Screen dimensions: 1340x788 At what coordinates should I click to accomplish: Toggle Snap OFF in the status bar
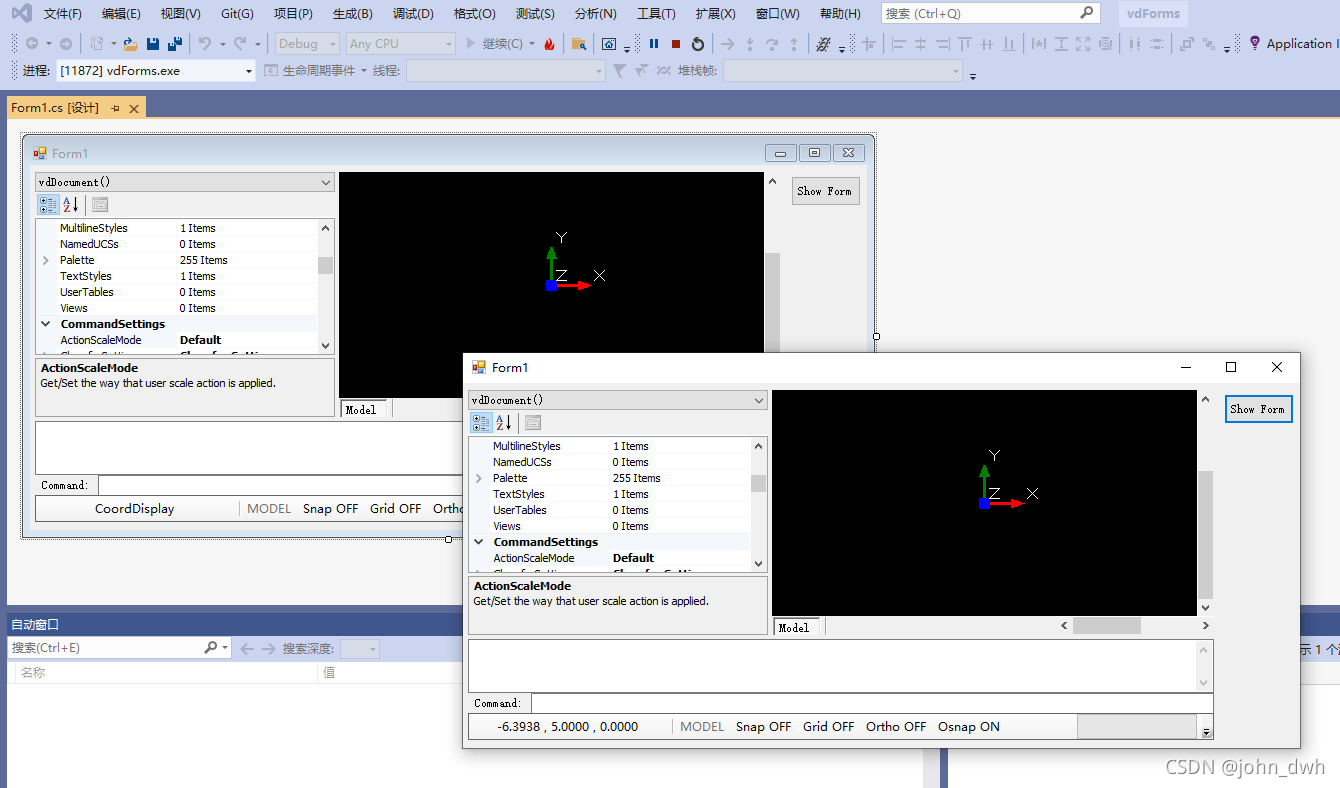(x=763, y=727)
